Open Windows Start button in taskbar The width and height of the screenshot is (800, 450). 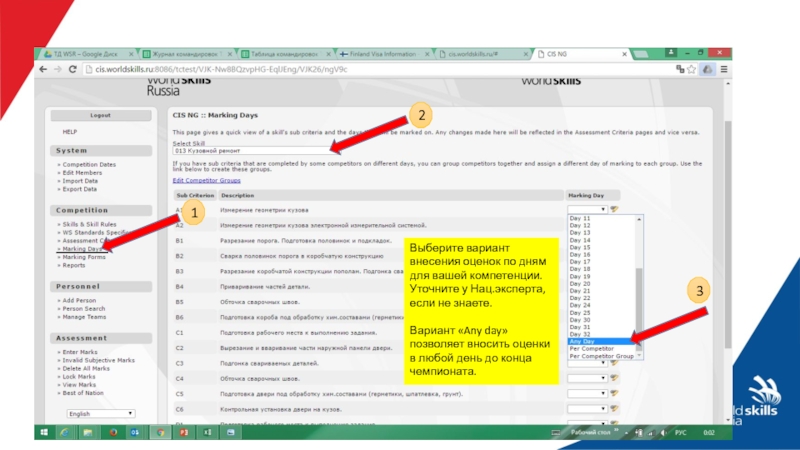[x=45, y=431]
